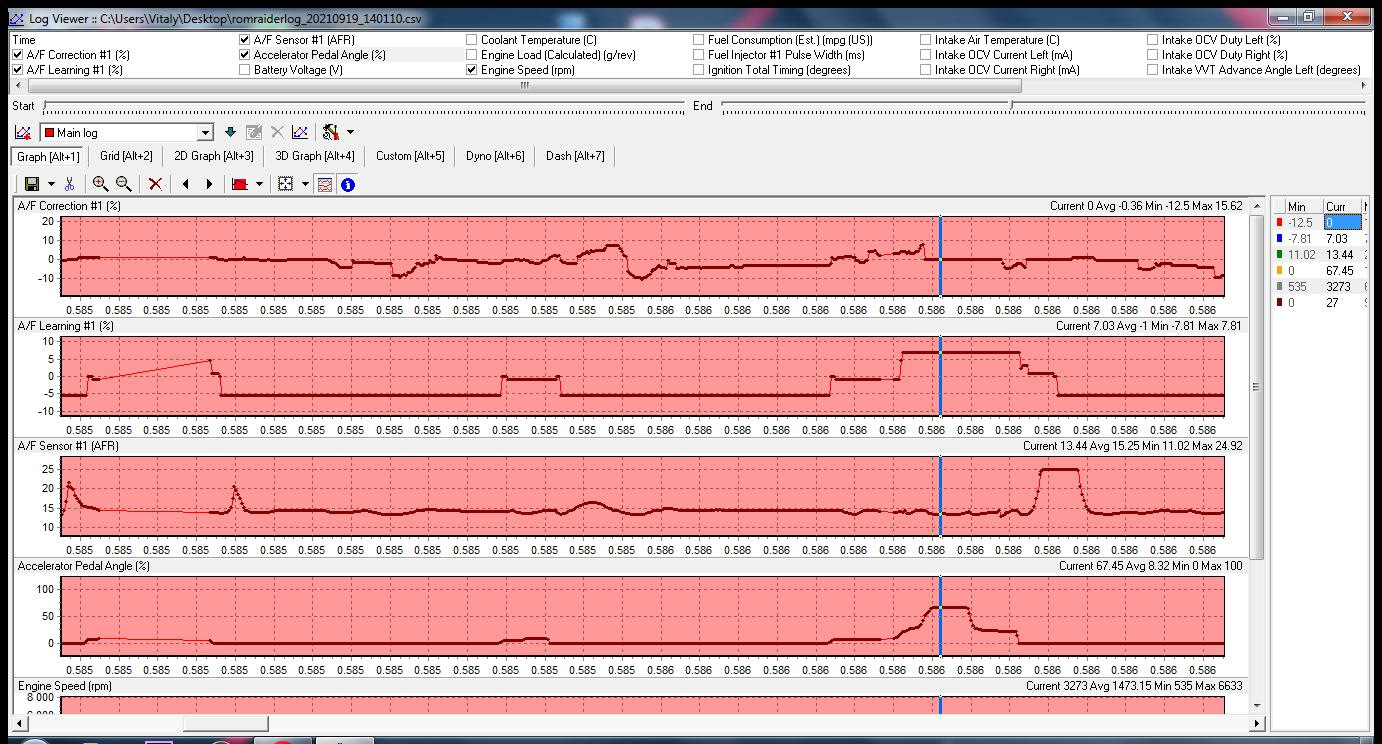Screen dimensions: 1382x744
Task: Click red swatch in the -12.5 row
Action: 1280,223
